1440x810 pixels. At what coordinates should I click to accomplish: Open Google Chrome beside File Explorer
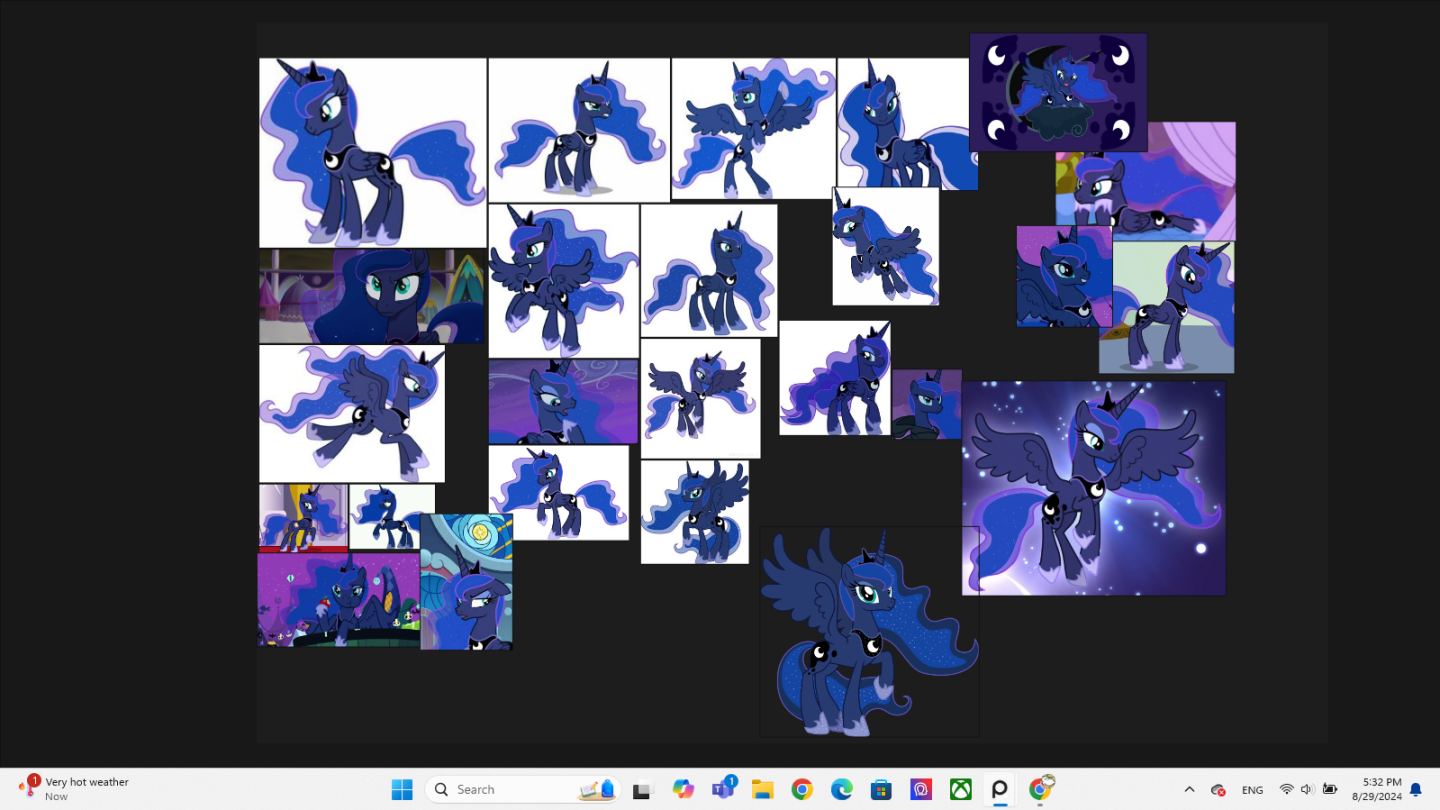(x=802, y=789)
